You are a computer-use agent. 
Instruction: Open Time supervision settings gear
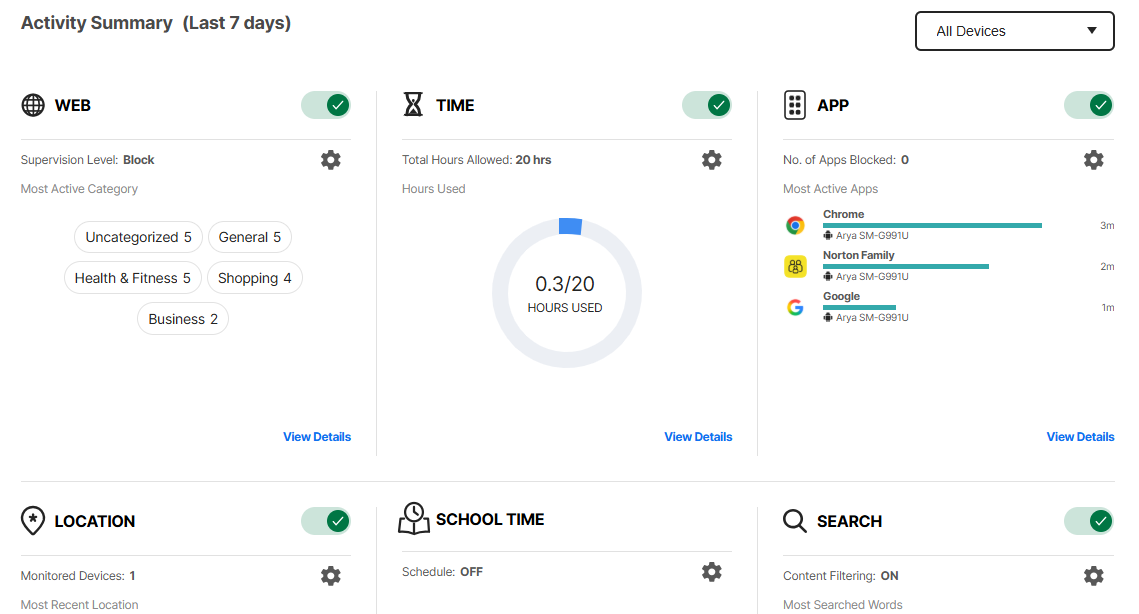point(711,160)
